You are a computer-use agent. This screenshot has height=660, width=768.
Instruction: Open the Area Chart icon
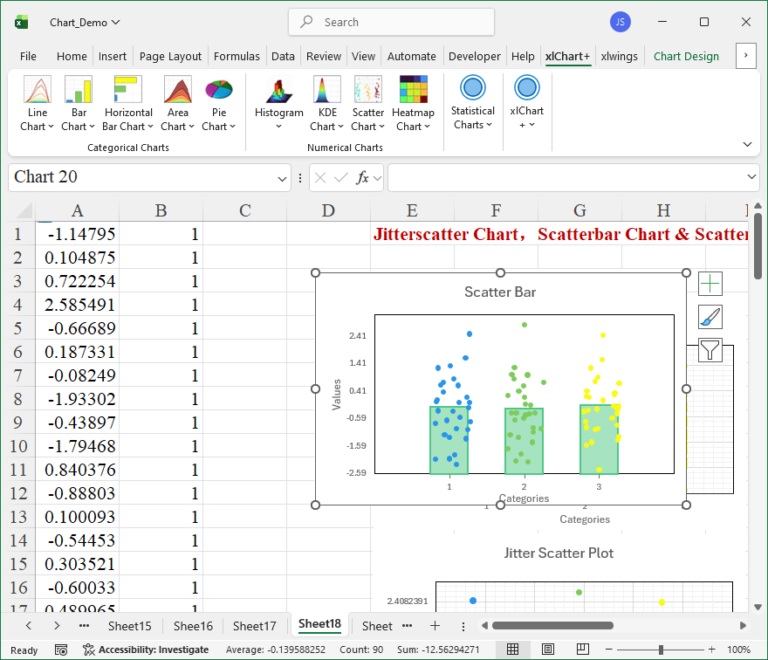177,89
